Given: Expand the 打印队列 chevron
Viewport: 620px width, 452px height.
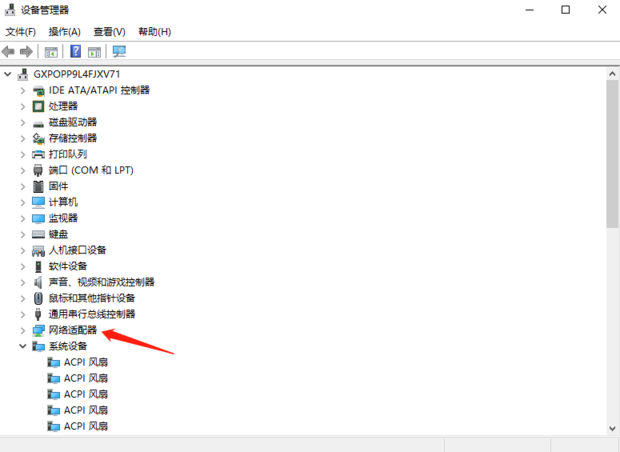Looking at the screenshot, I should coord(23,155).
